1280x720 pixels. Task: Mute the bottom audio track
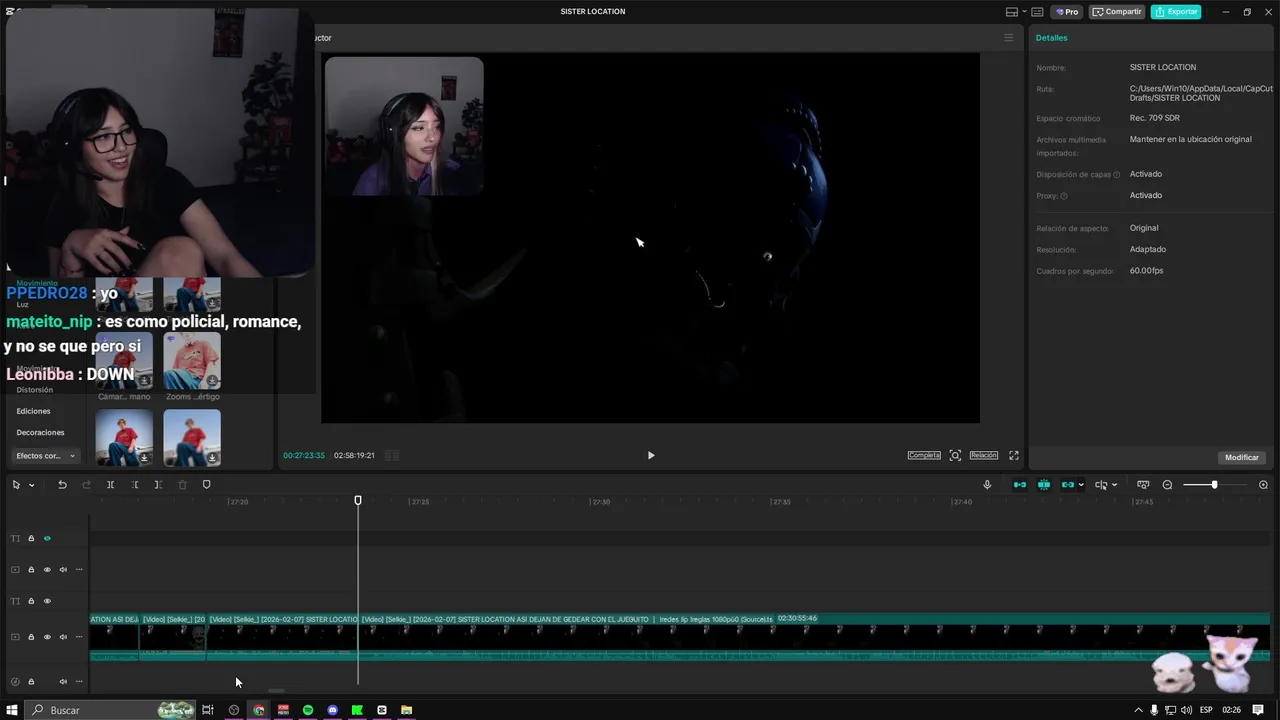tap(63, 682)
